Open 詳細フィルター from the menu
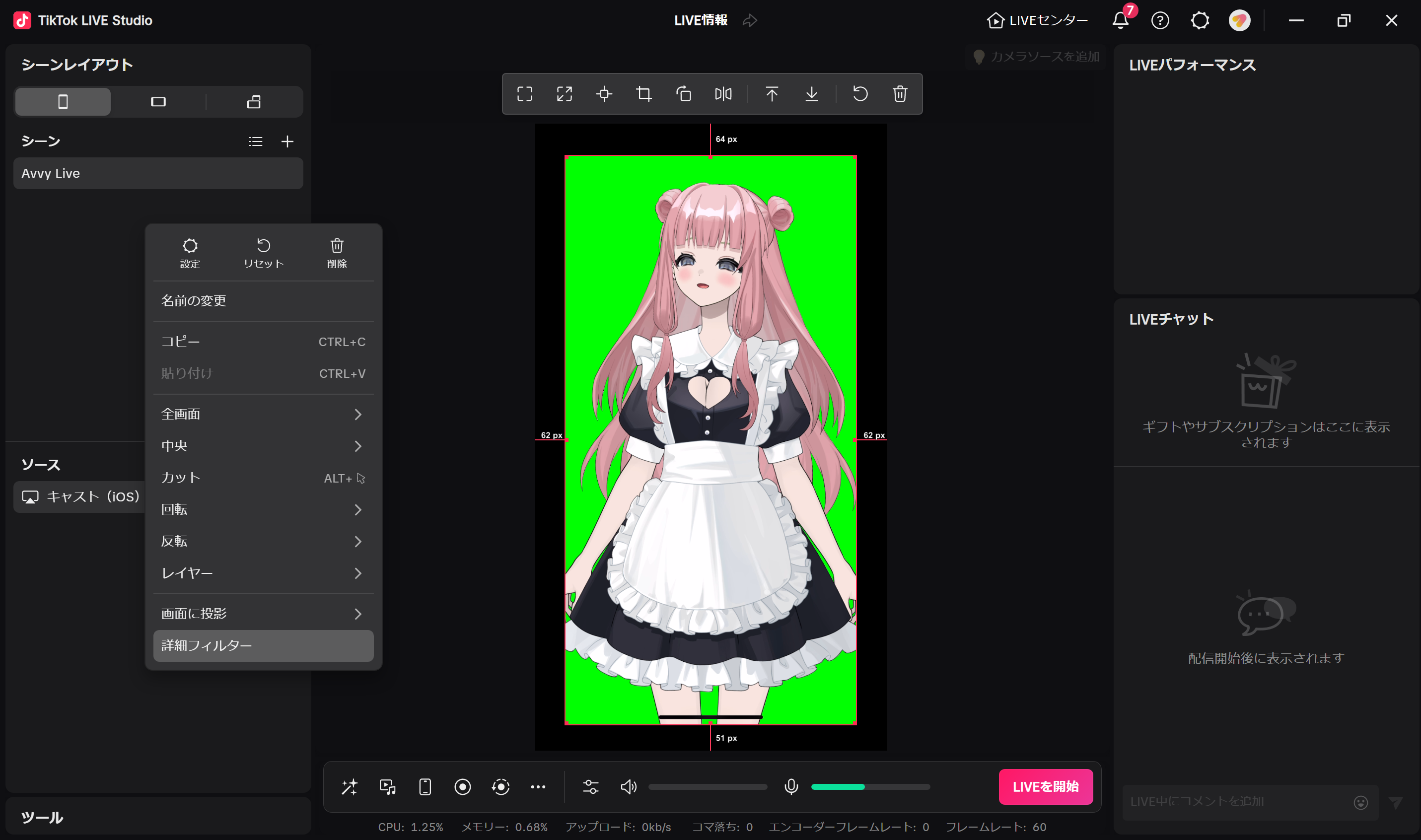 263,646
